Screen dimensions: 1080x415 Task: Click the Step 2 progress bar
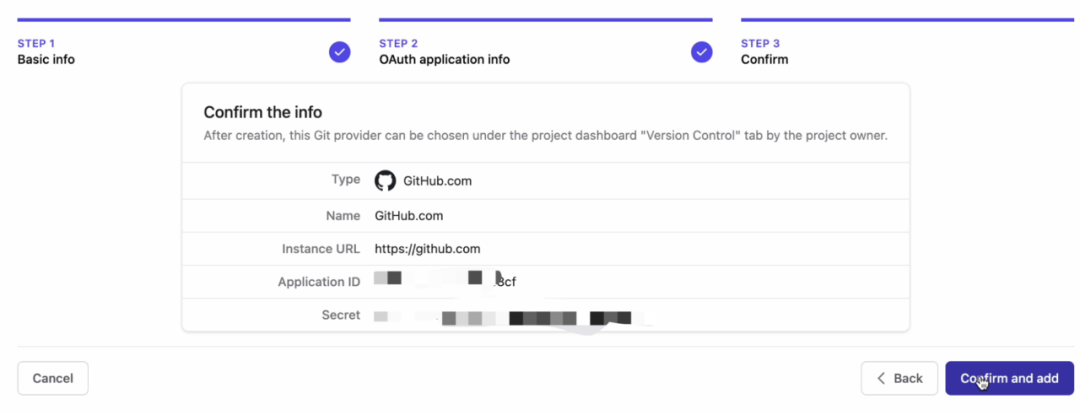pyautogui.click(x=545, y=19)
